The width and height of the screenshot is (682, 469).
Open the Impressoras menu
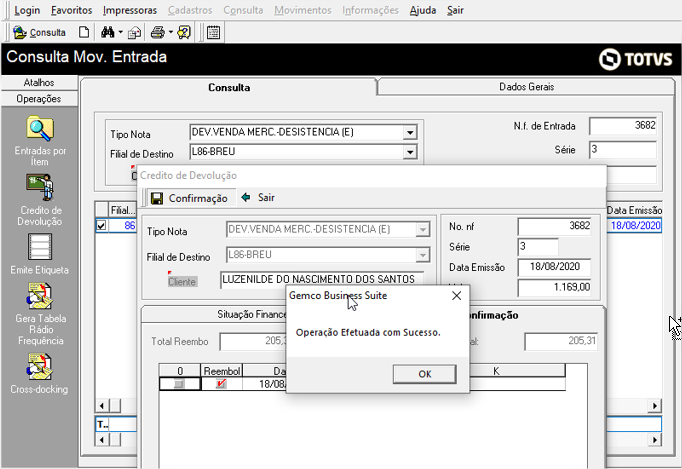tap(130, 10)
